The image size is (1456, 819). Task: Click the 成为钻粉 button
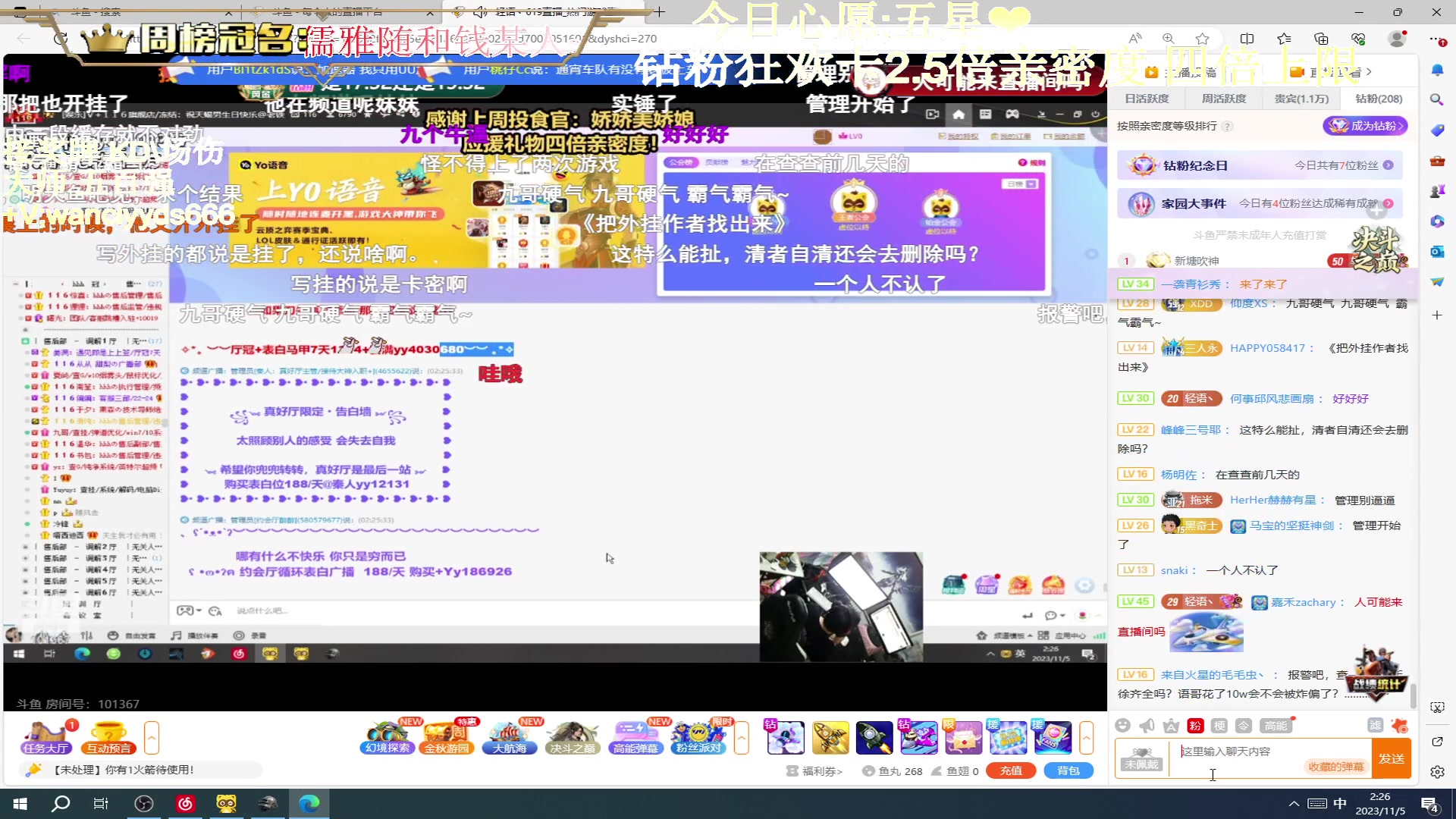click(1366, 126)
